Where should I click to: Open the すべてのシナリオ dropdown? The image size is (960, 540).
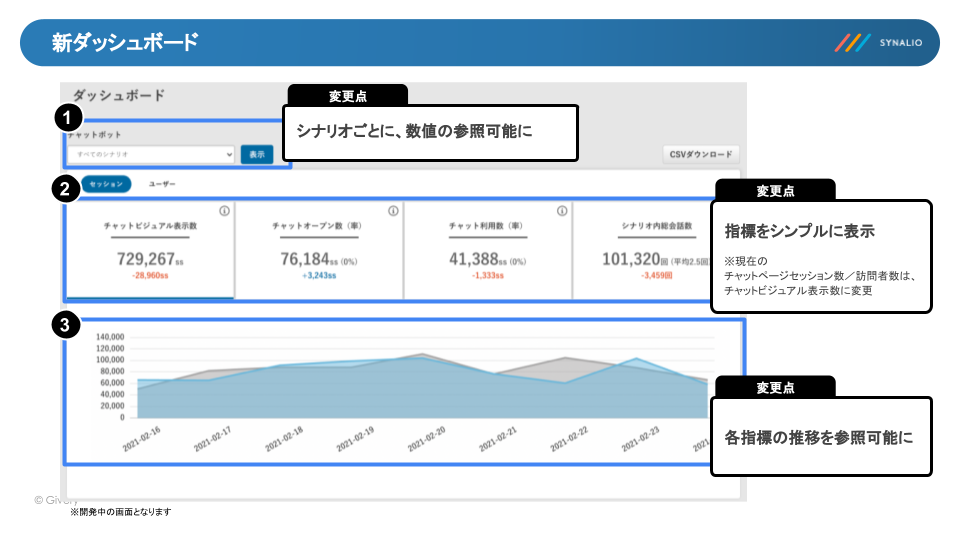pos(152,155)
